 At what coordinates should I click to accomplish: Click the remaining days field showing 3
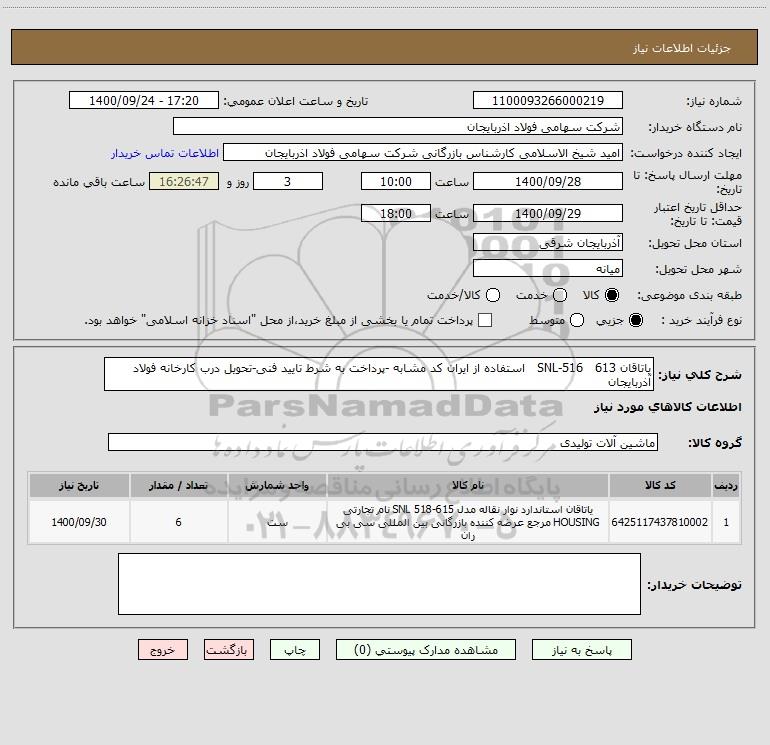pyautogui.click(x=288, y=181)
